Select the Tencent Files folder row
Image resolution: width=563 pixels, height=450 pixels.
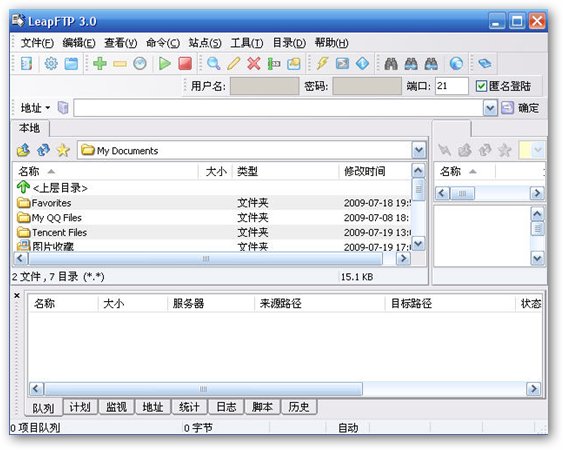click(x=213, y=232)
